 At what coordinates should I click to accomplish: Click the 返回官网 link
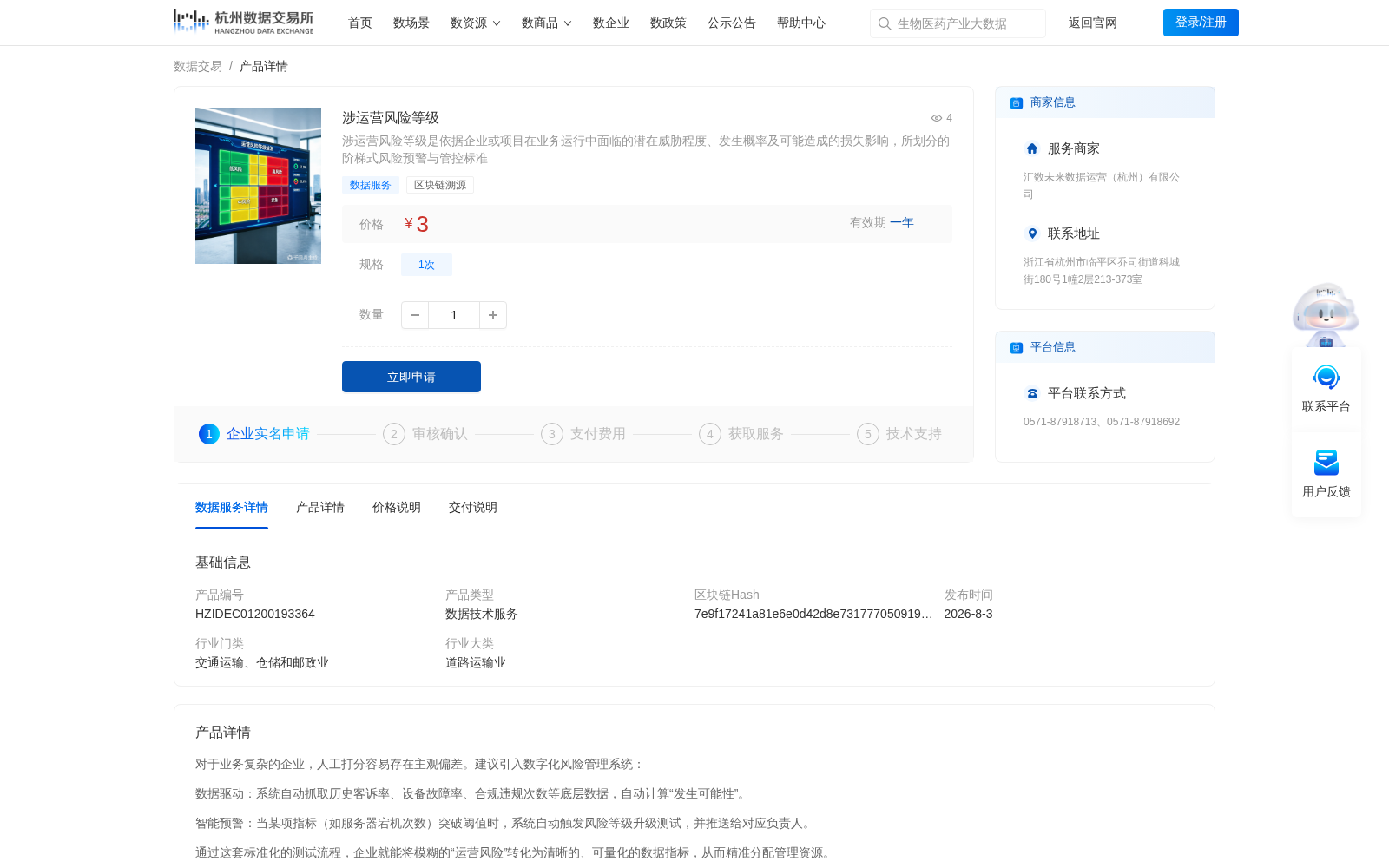click(1093, 23)
